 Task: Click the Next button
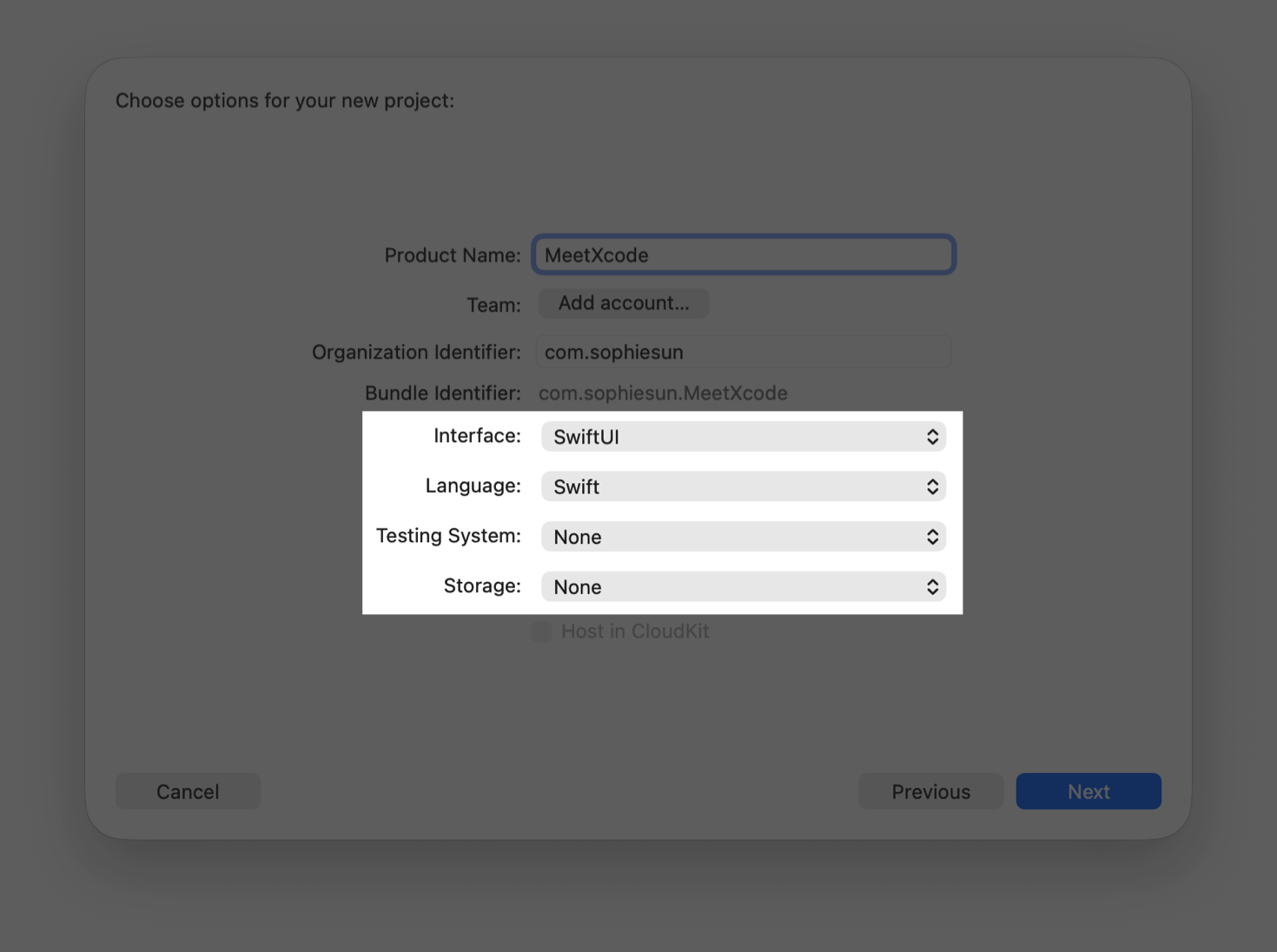pyautogui.click(x=1088, y=791)
